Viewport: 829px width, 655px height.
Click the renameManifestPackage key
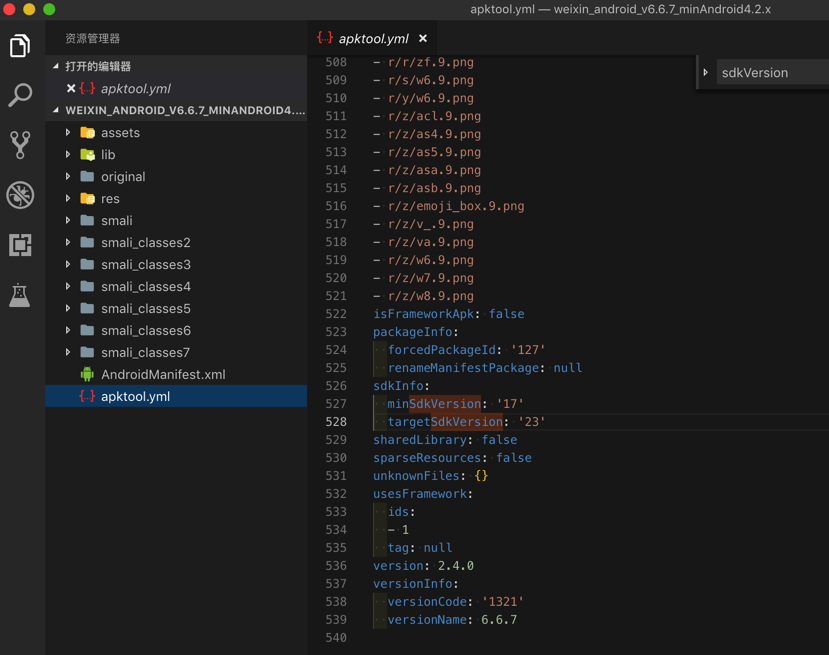[463, 368]
